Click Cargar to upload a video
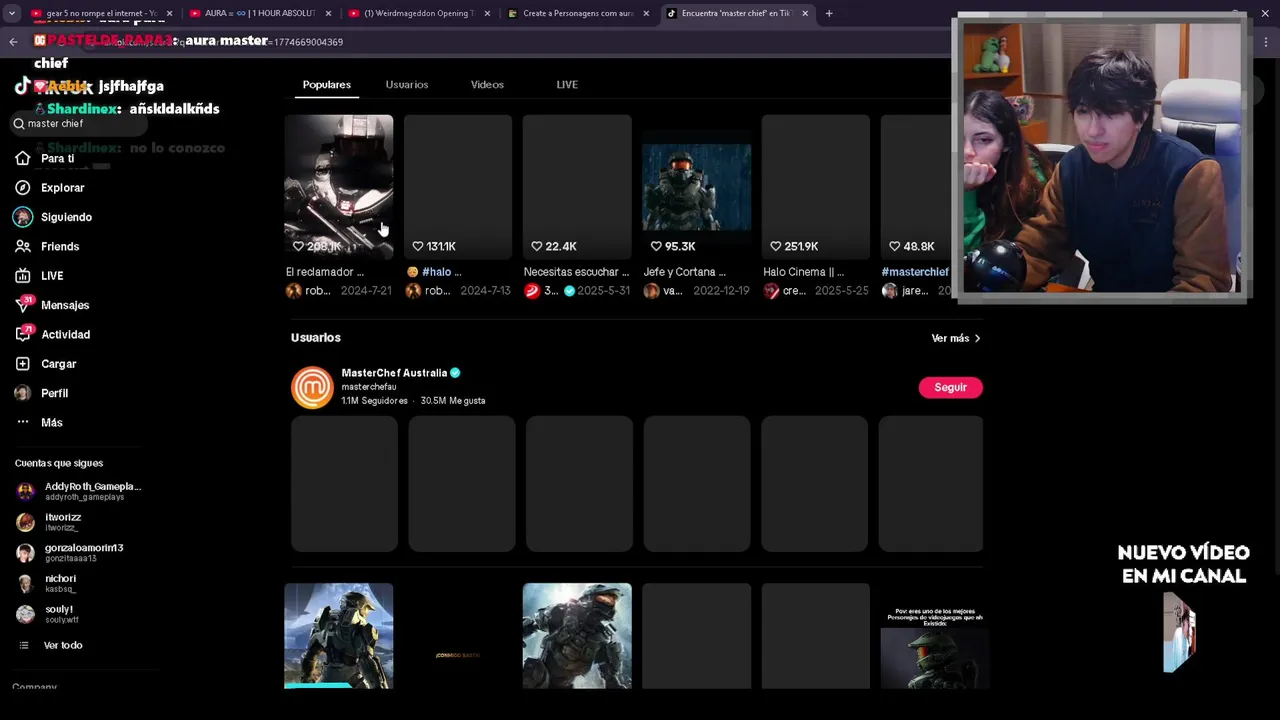Viewport: 1280px width, 720px height. [x=46, y=364]
